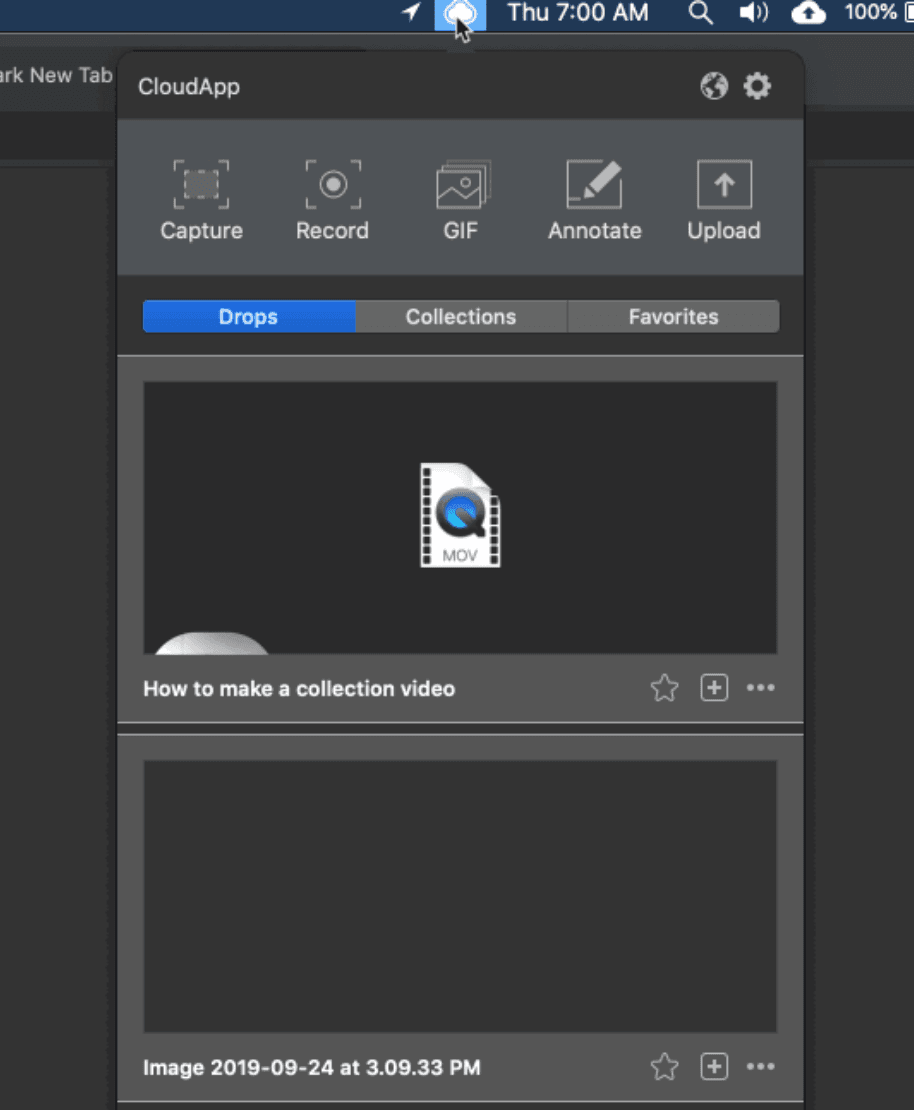
Task: Open CloudApp settings gear
Action: coord(757,86)
